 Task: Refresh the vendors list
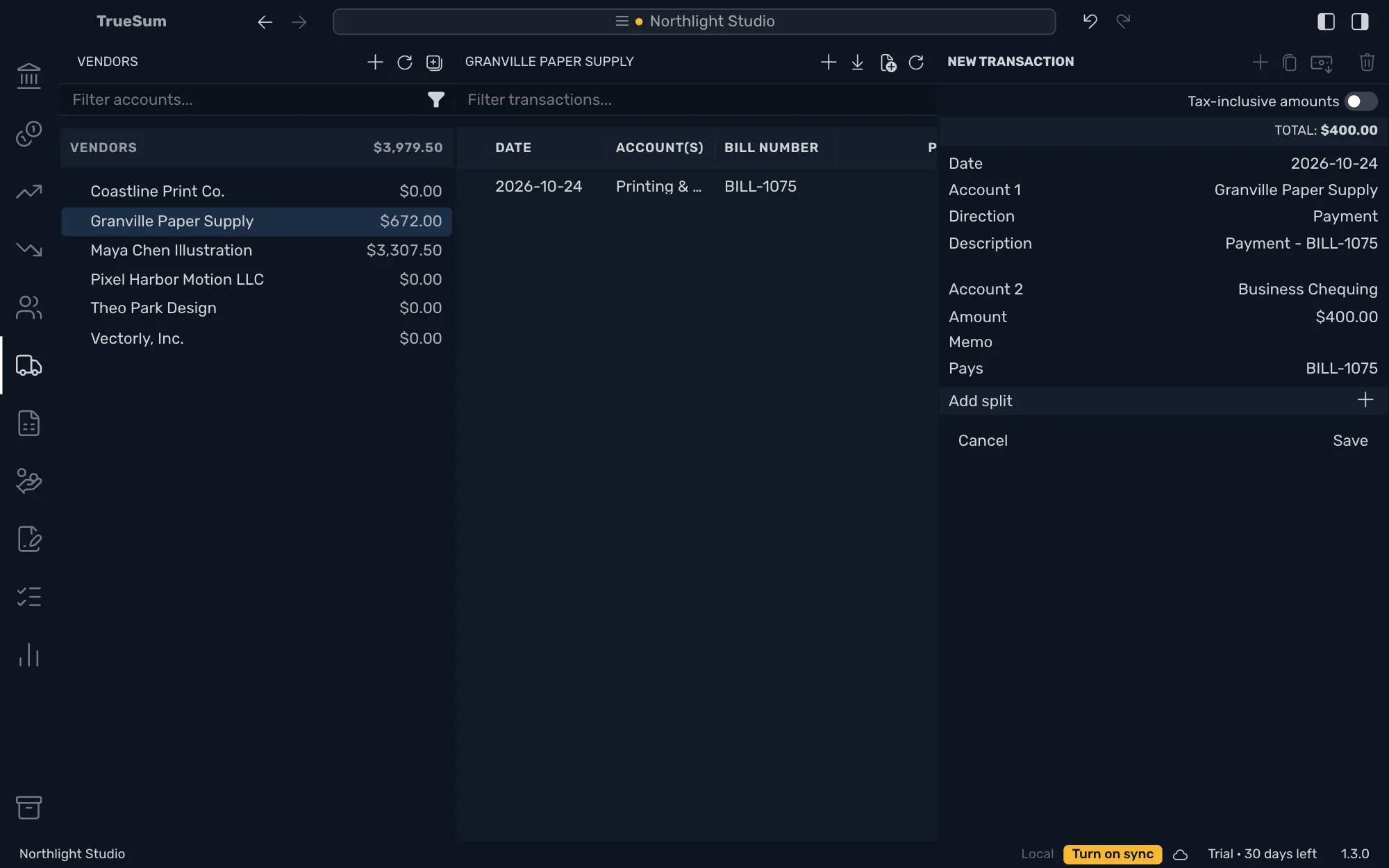(405, 62)
